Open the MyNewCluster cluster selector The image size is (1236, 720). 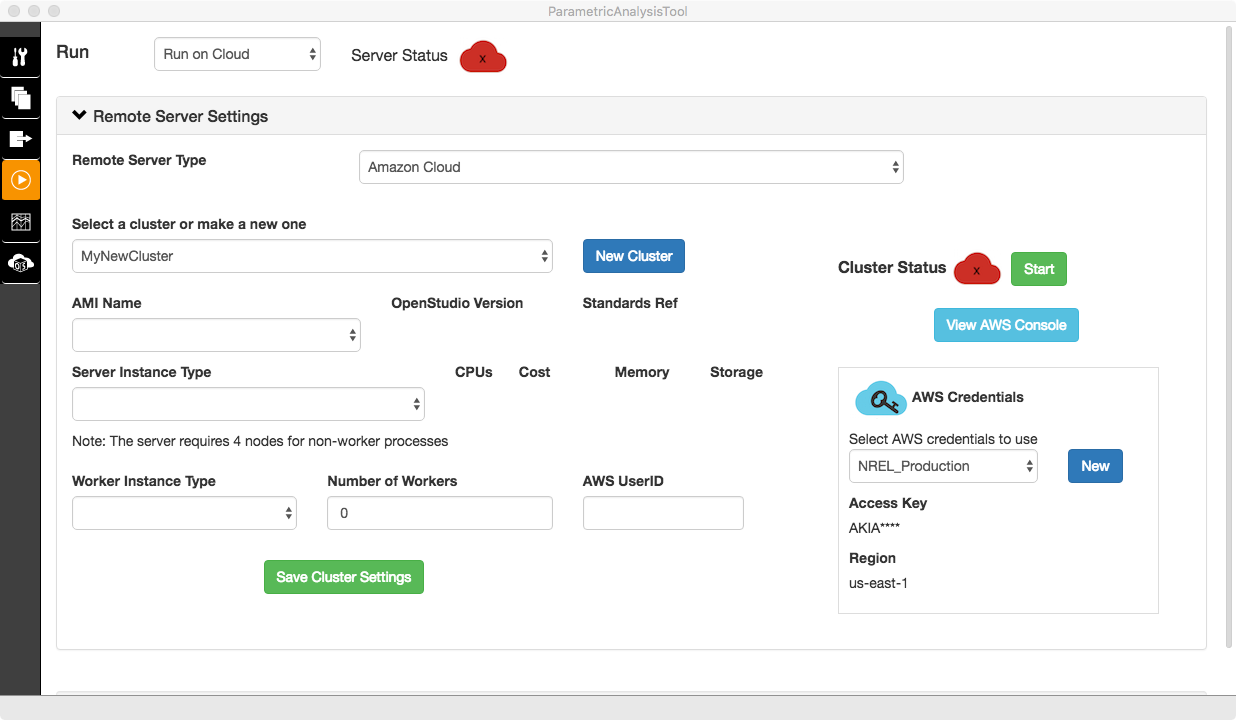tap(312, 256)
